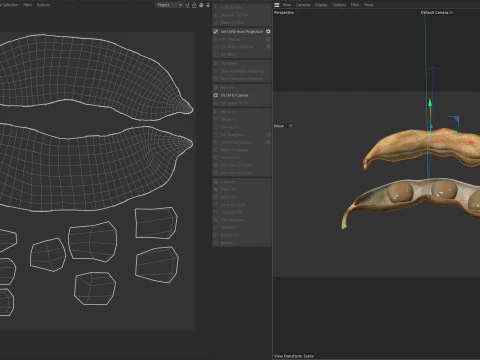Grab the red X-axis arrow handle
480x360 pixels.
(x=472, y=143)
